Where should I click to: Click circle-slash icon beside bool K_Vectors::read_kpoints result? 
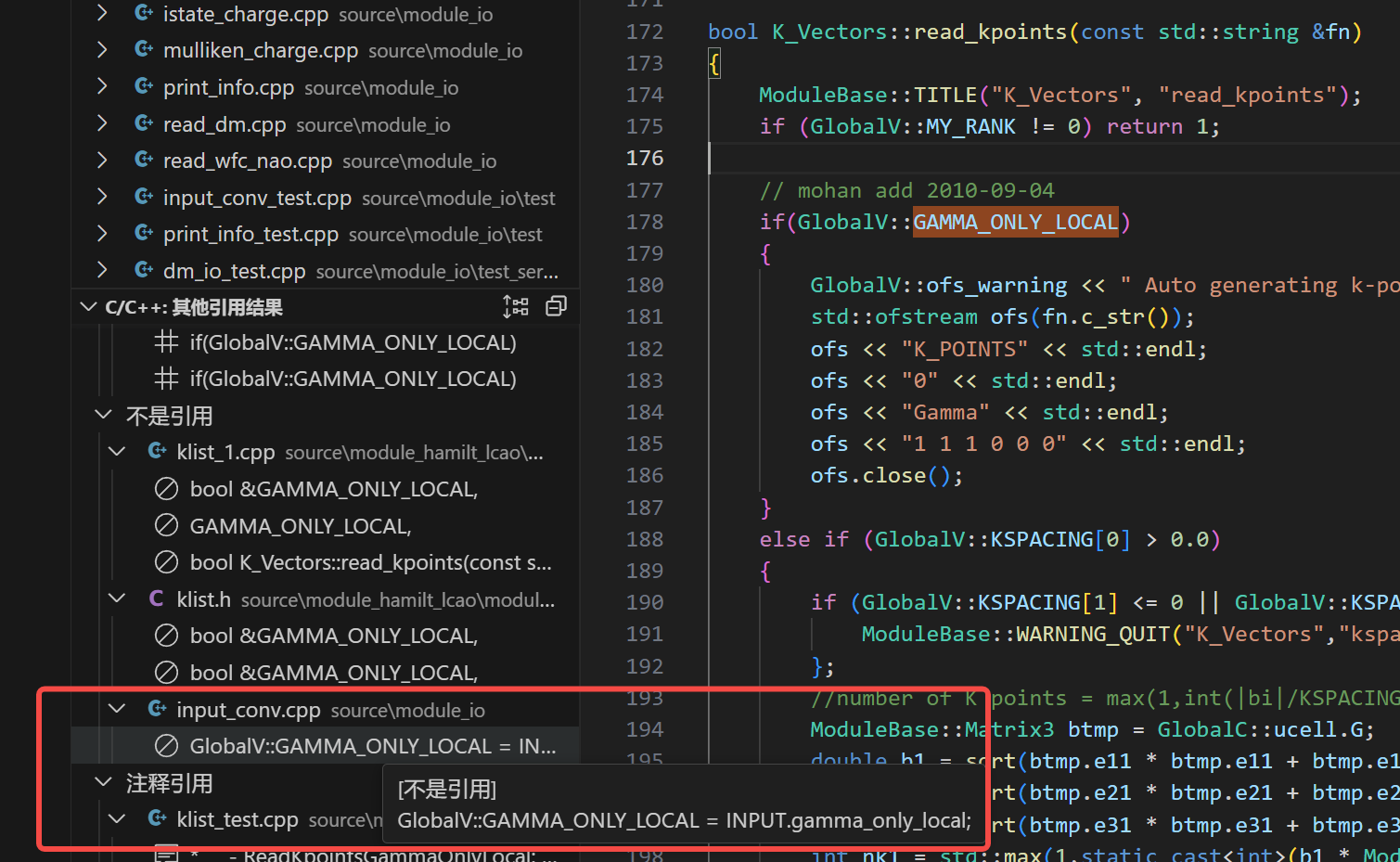point(166,562)
